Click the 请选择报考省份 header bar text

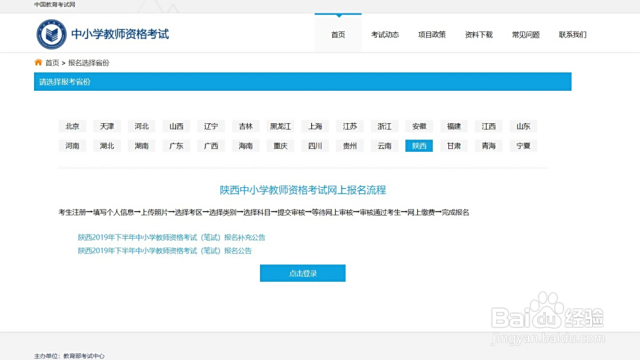tap(64, 82)
